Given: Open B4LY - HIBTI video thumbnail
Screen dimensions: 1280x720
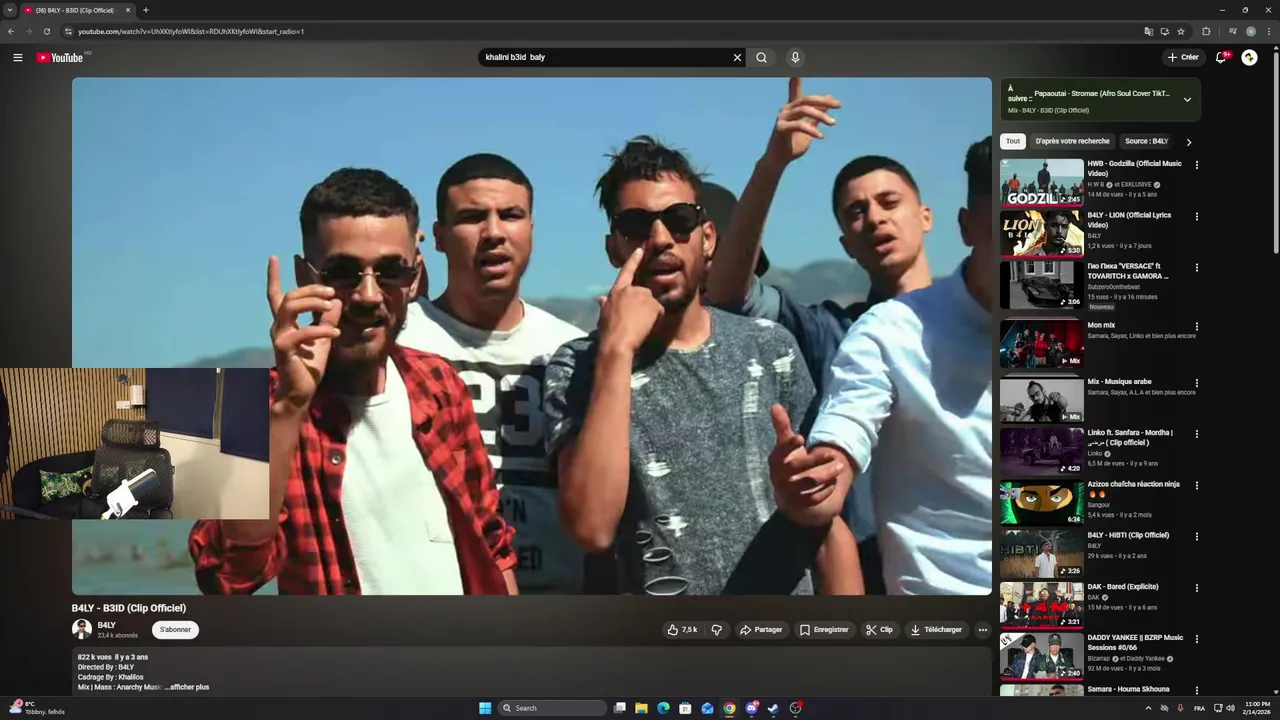Looking at the screenshot, I should coord(1042,553).
